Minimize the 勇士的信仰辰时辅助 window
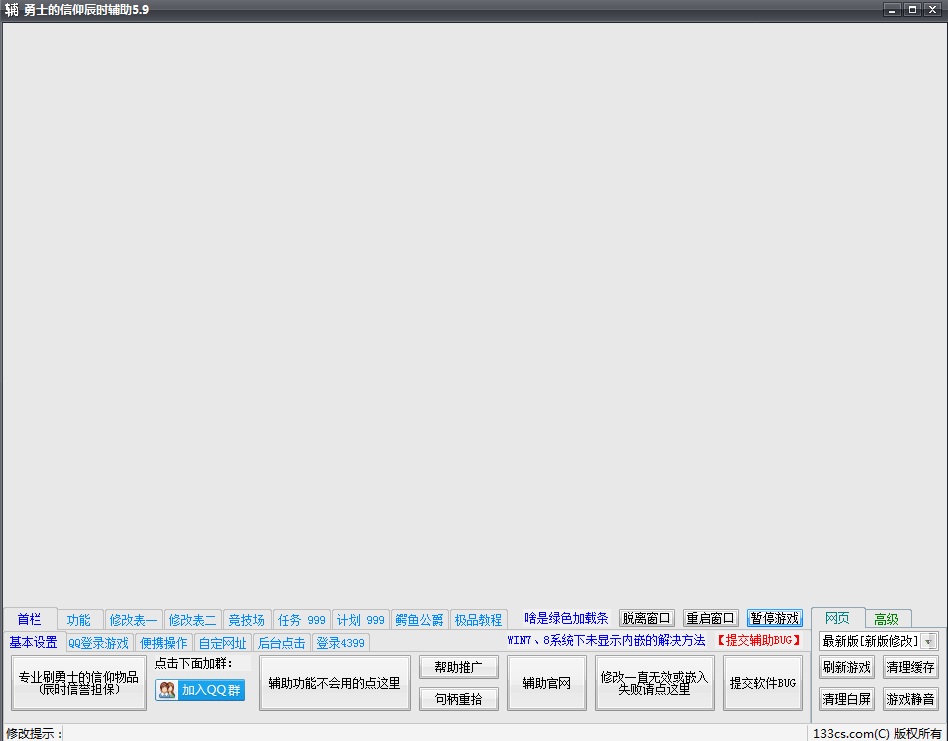Viewport: 948px width, 741px height. [892, 10]
